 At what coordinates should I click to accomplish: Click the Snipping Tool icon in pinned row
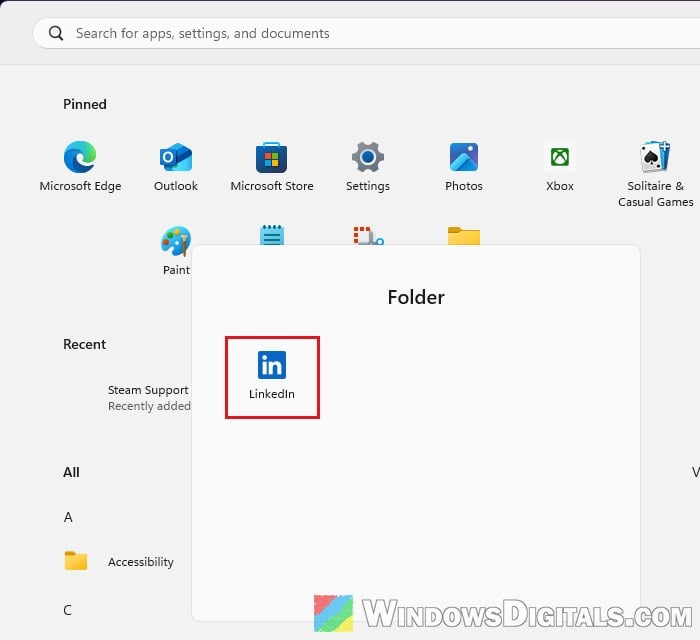pyautogui.click(x=368, y=235)
